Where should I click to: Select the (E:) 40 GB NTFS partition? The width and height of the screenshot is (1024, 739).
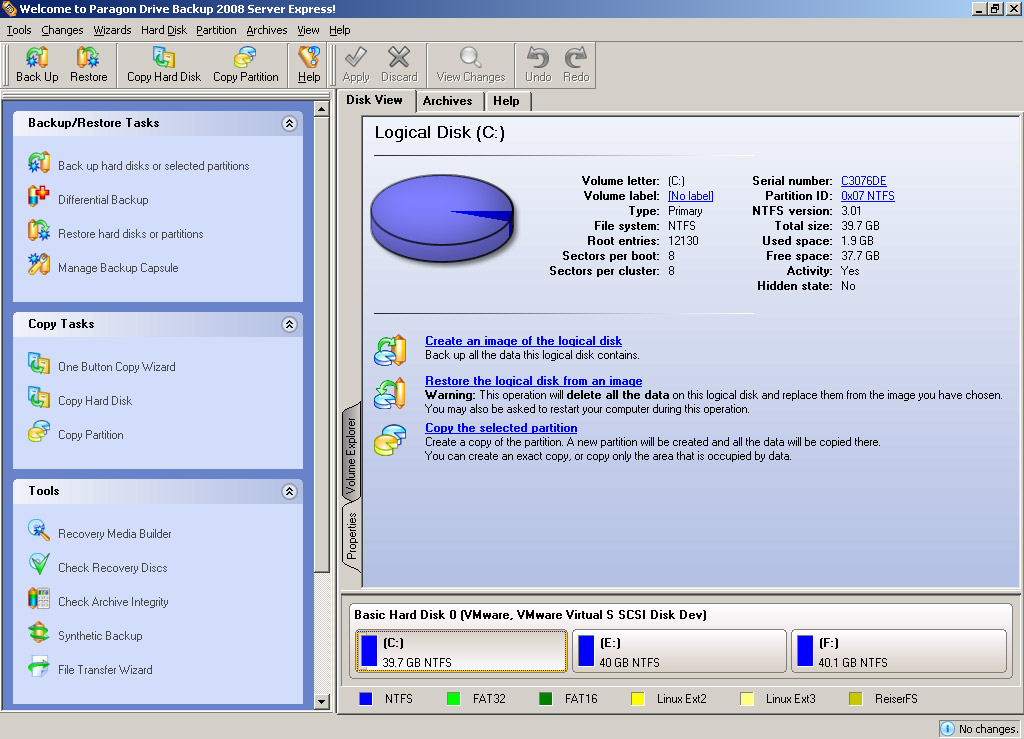[x=679, y=651]
